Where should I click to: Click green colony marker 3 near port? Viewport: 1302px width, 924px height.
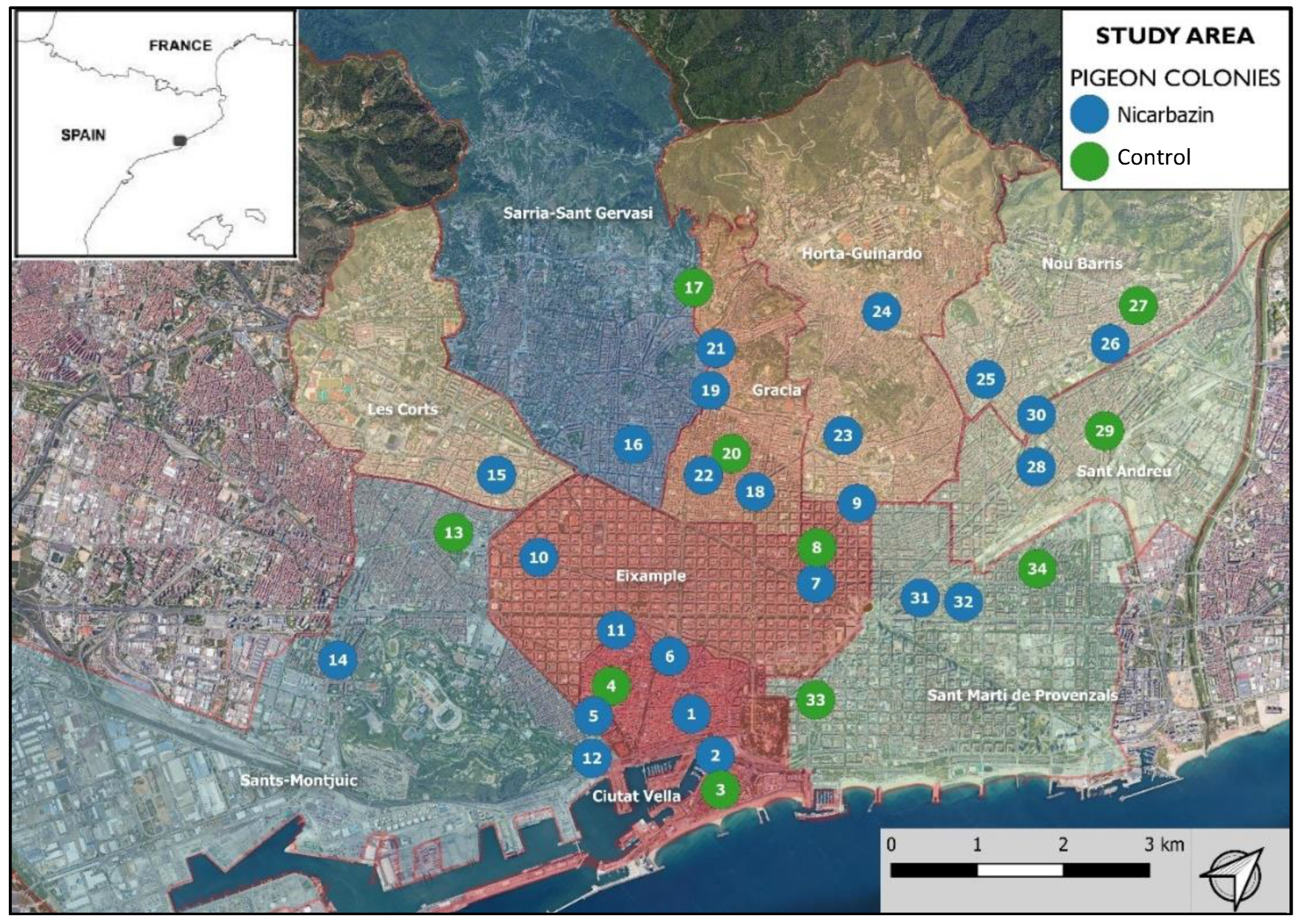click(x=720, y=790)
